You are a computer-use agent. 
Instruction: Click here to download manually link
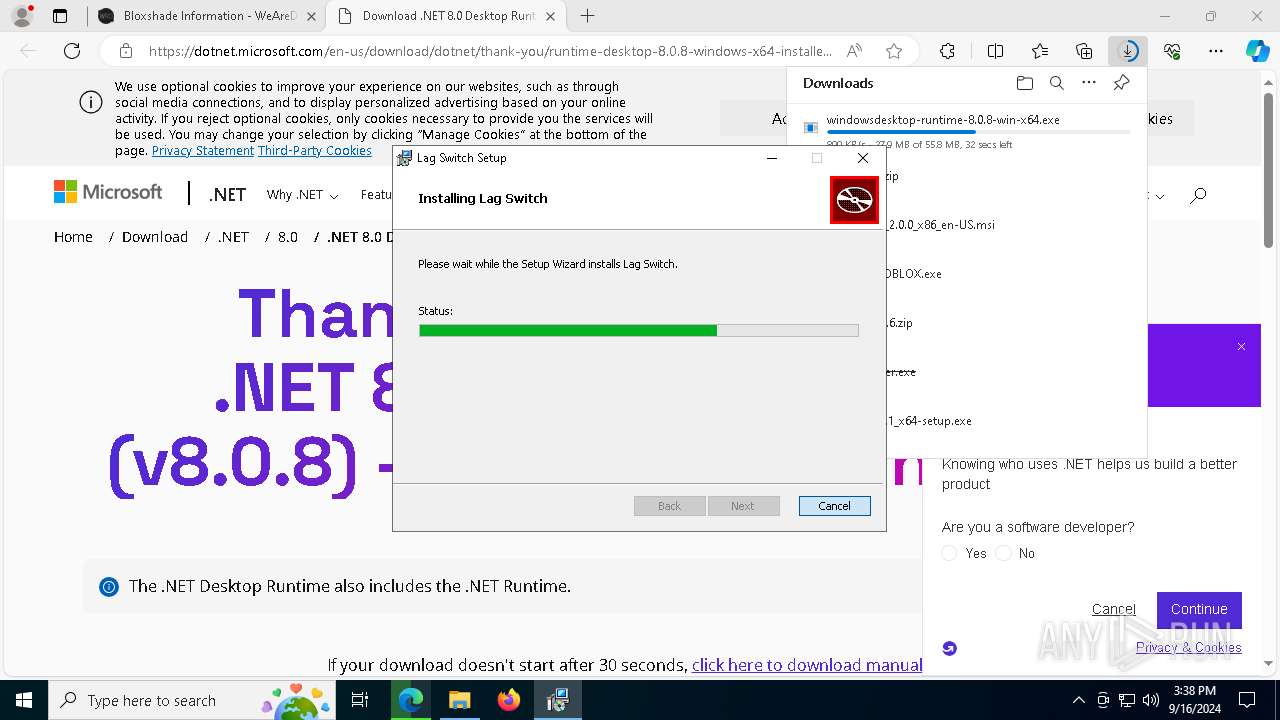click(x=807, y=665)
